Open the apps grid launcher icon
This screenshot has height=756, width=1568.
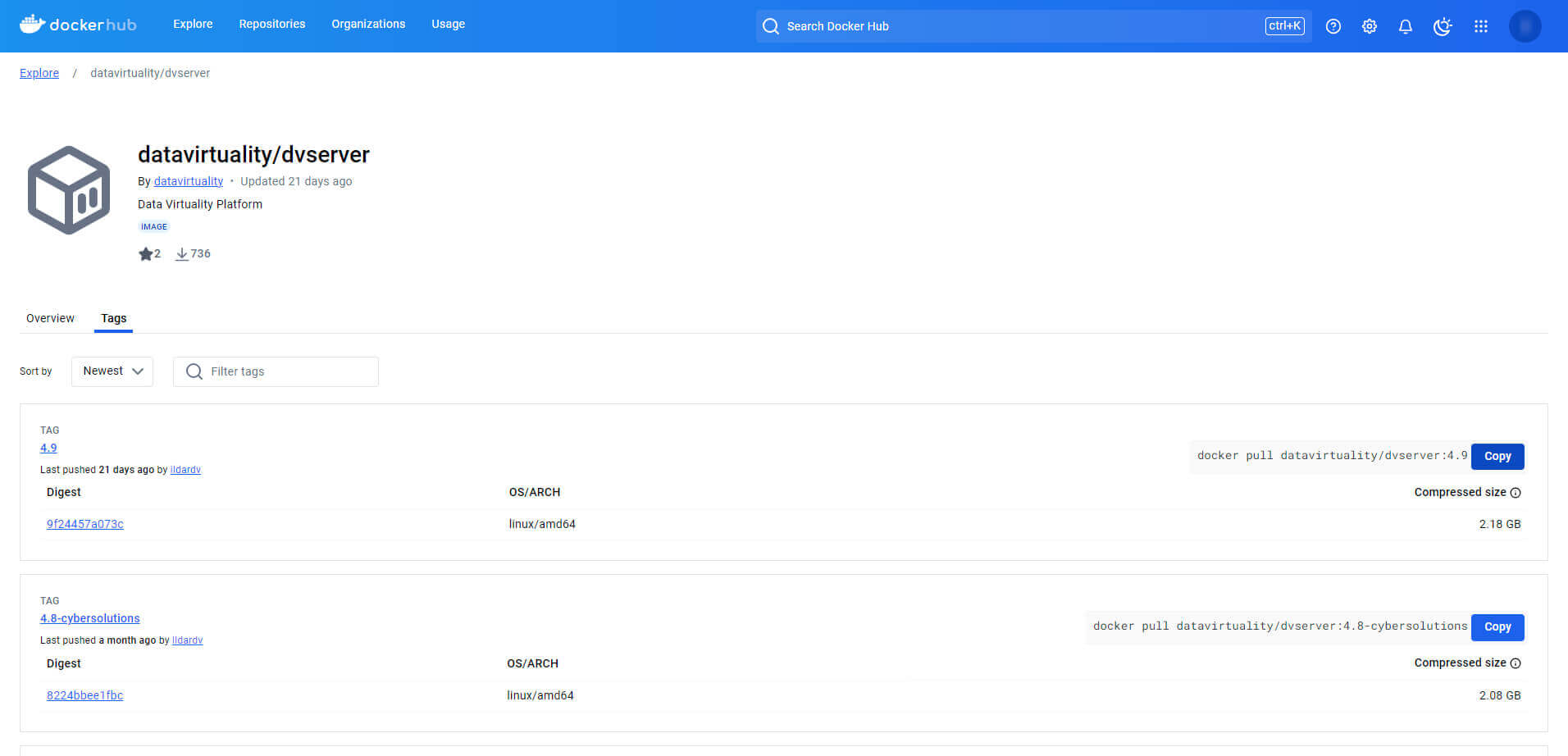(1481, 26)
